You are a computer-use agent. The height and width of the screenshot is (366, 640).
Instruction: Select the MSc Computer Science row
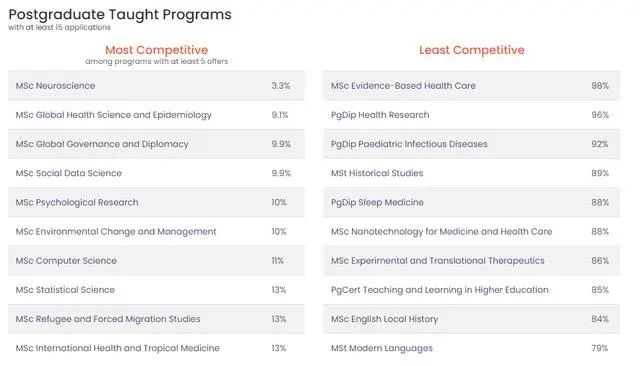pos(156,261)
